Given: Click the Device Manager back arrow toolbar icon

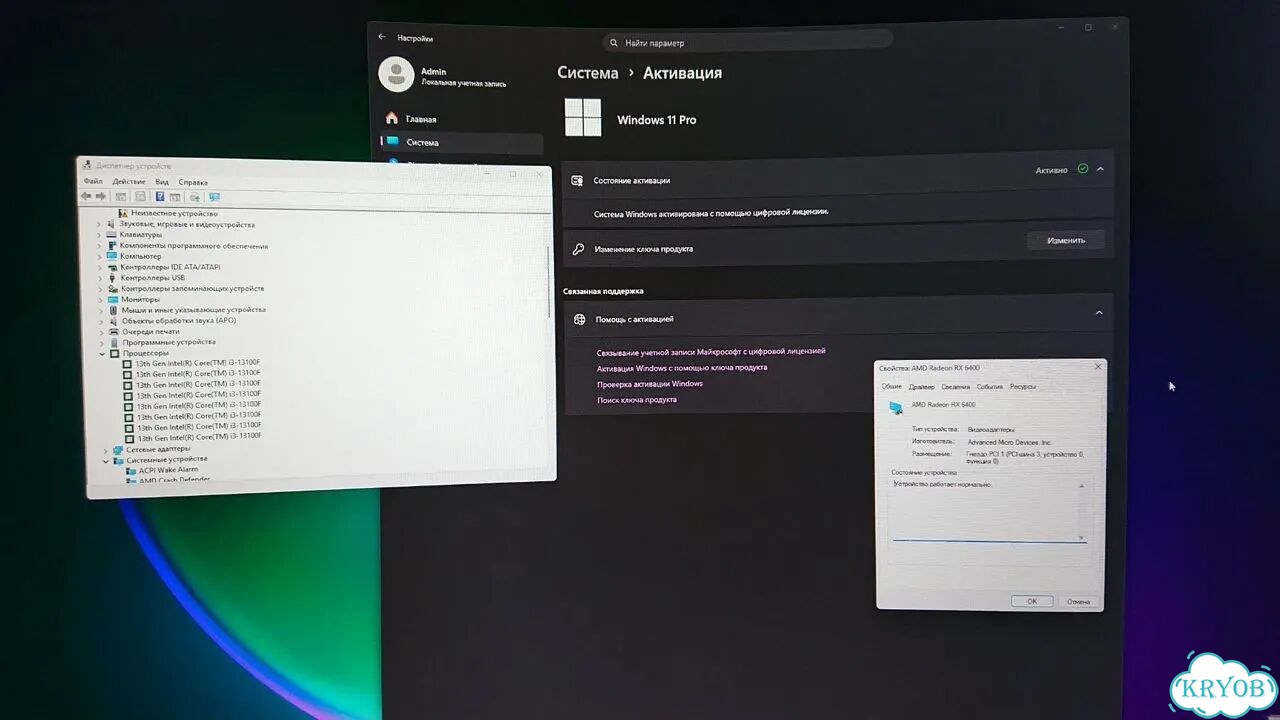Looking at the screenshot, I should pyautogui.click(x=86, y=196).
